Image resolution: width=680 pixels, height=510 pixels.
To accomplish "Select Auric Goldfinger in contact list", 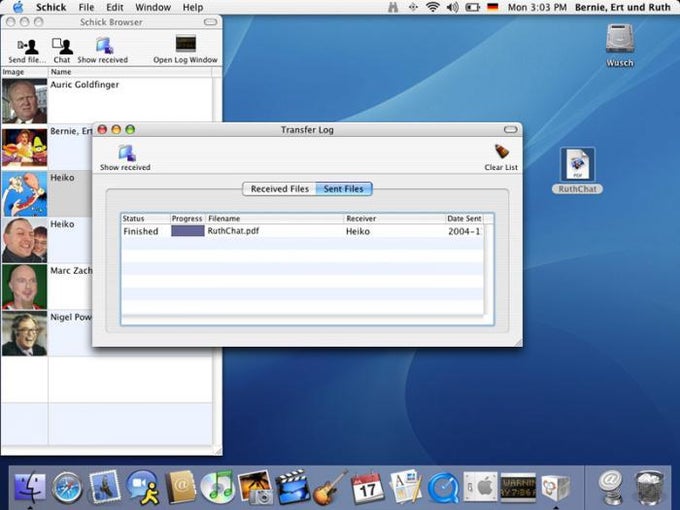I will pos(108,101).
